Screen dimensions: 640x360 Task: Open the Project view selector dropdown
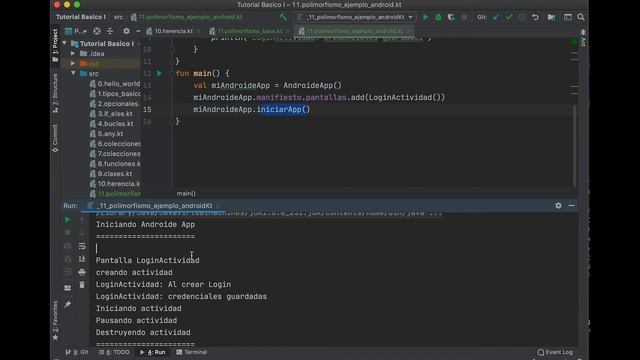click(76, 31)
